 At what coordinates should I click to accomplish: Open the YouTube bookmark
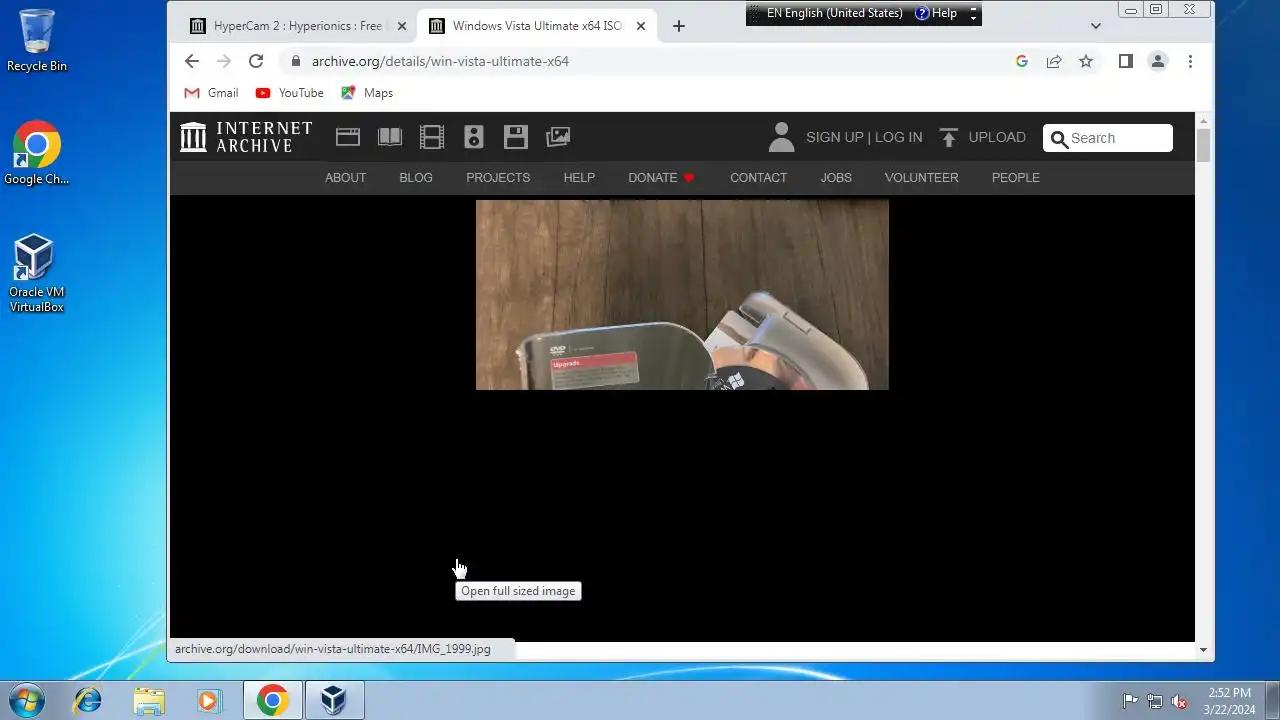click(290, 93)
